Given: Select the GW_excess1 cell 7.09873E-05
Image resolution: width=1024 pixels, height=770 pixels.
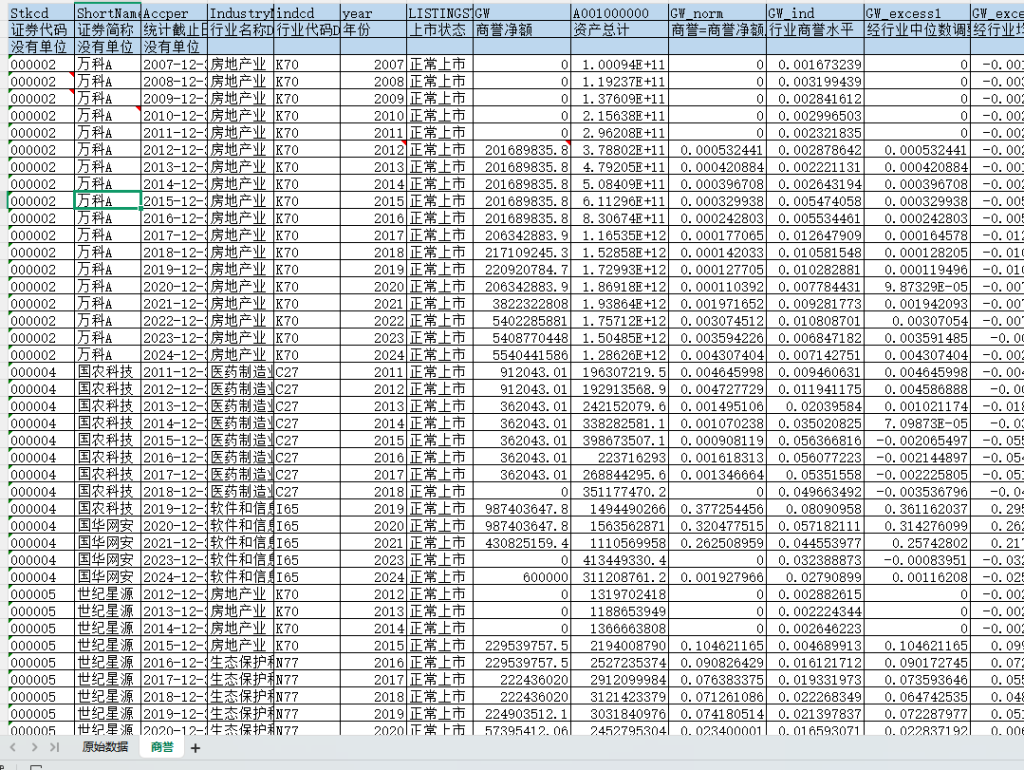Looking at the screenshot, I should (918, 423).
